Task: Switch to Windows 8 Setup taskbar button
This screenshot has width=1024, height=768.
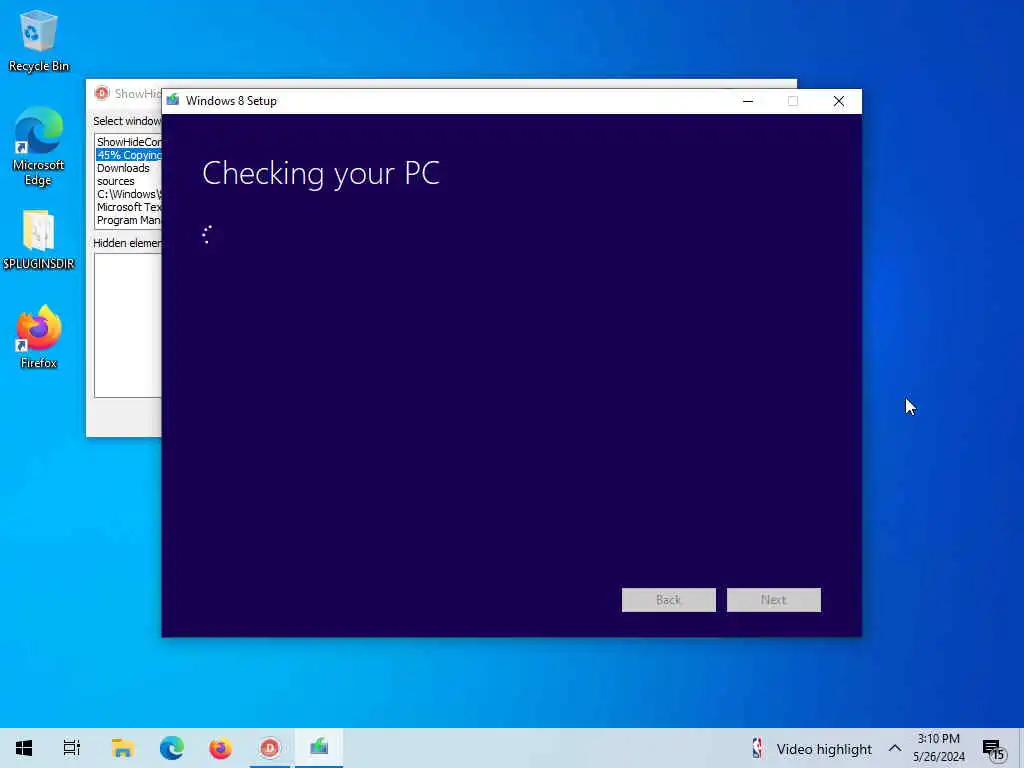Action: point(319,748)
